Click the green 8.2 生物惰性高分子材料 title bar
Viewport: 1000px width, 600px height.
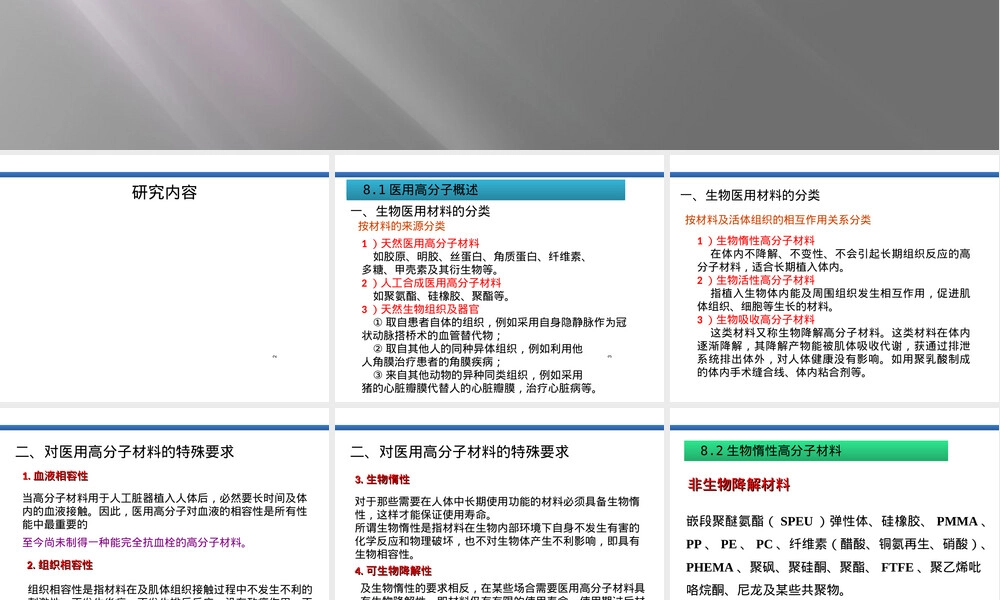tap(816, 451)
